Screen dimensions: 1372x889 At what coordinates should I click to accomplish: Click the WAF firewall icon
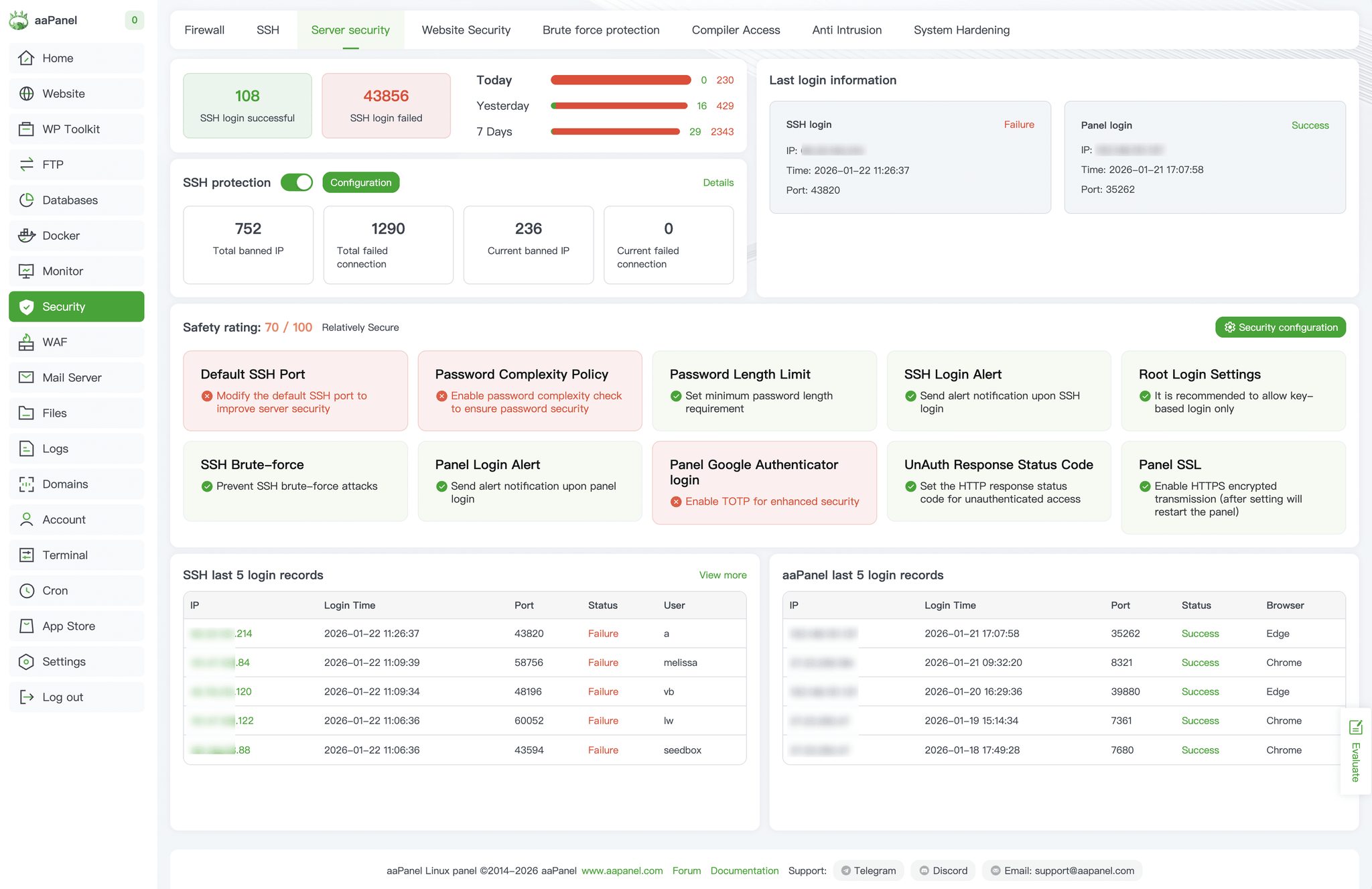[x=26, y=342]
